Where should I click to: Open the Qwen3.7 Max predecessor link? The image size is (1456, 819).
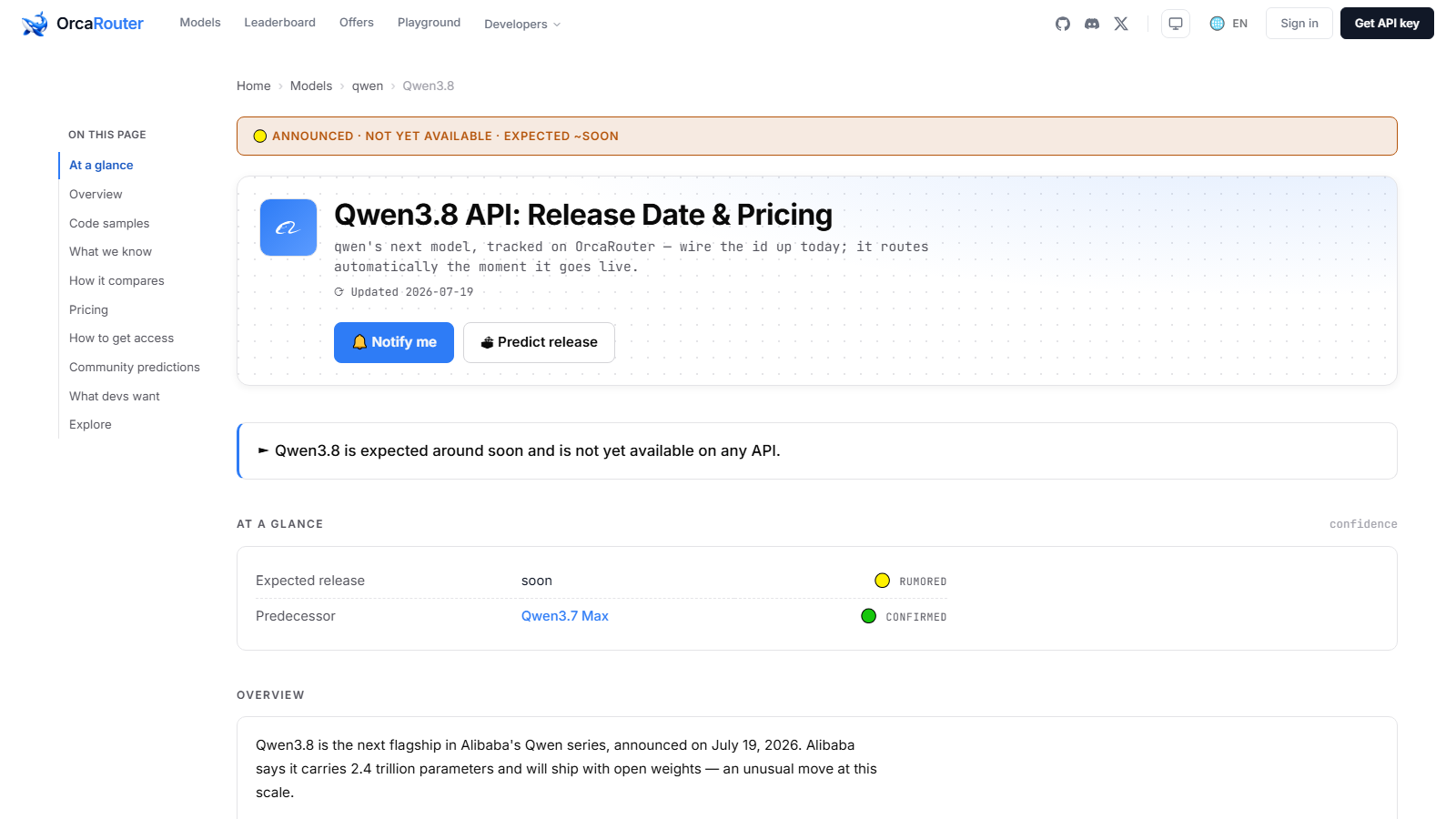click(x=565, y=616)
